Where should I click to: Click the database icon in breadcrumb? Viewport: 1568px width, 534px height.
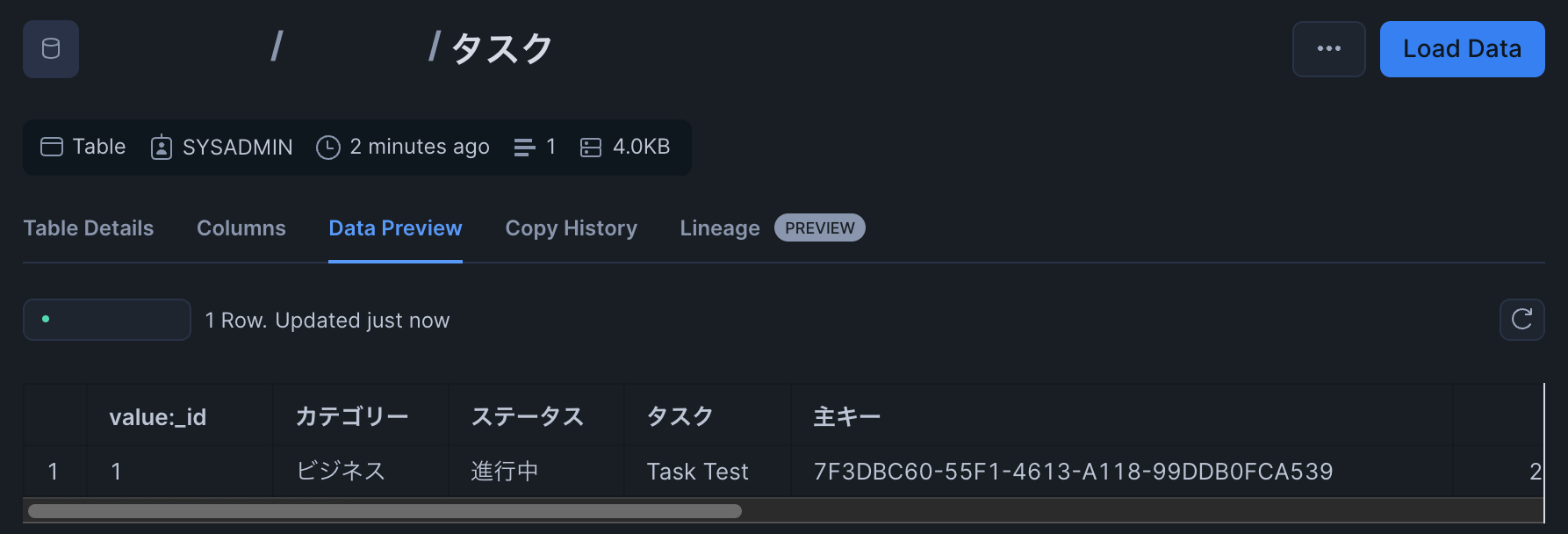pyautogui.click(x=51, y=49)
